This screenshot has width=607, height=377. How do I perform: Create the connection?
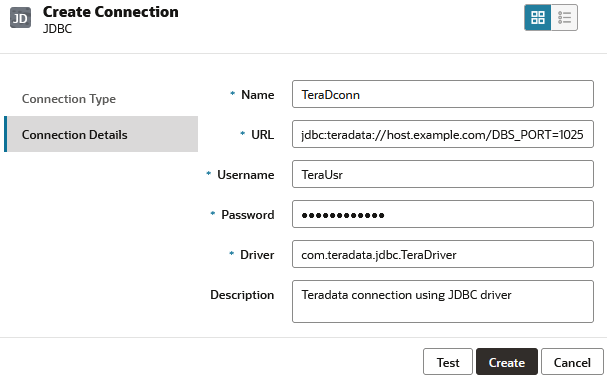click(507, 362)
